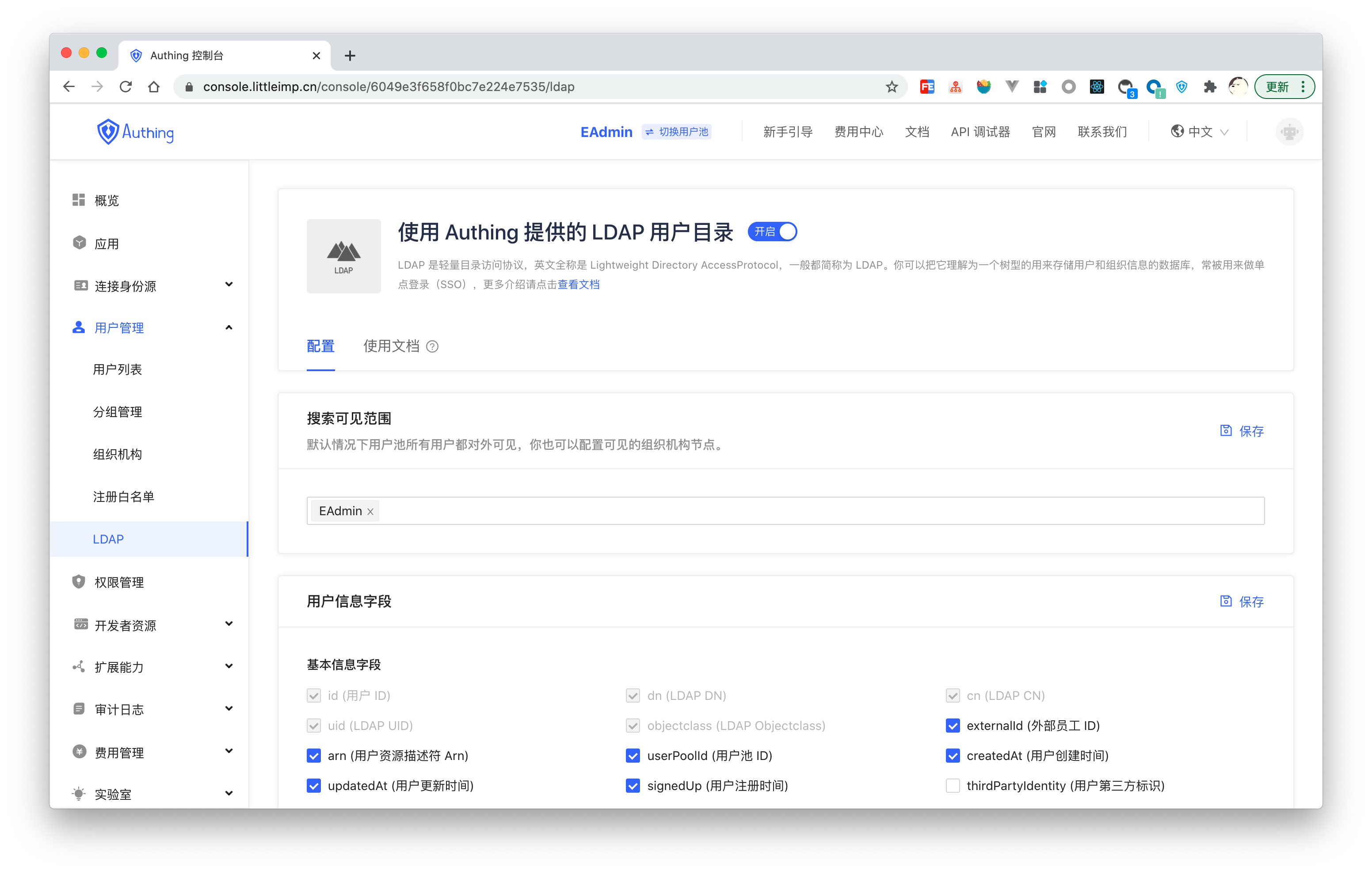Viewport: 1372px width, 874px height.
Task: Open 组织机构 in the sidebar
Action: (118, 454)
